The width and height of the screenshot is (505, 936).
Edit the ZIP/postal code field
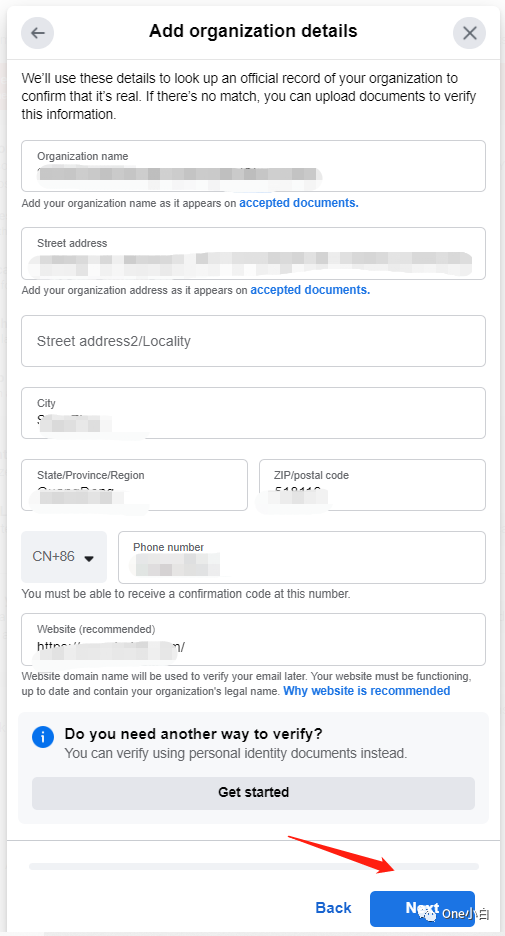[372, 485]
